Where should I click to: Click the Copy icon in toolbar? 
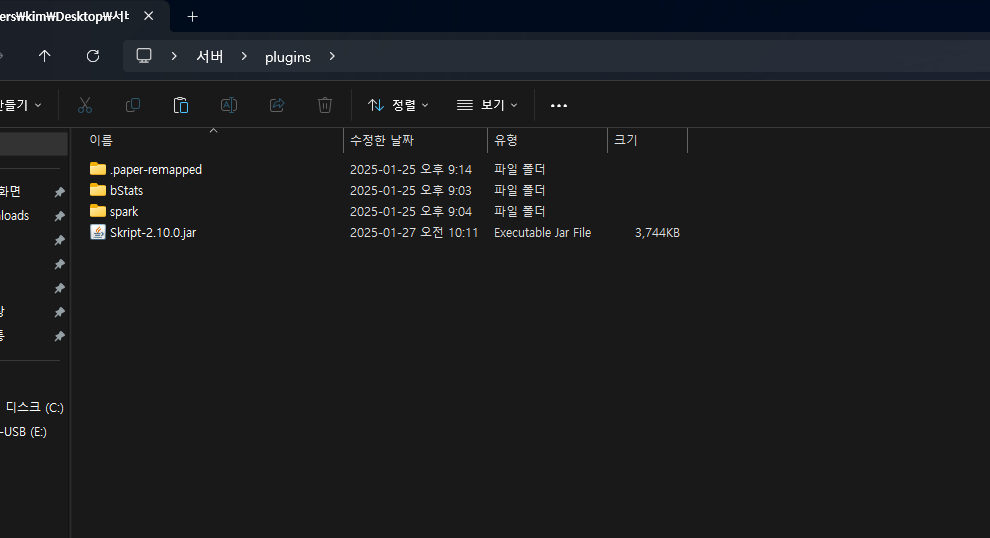(133, 105)
